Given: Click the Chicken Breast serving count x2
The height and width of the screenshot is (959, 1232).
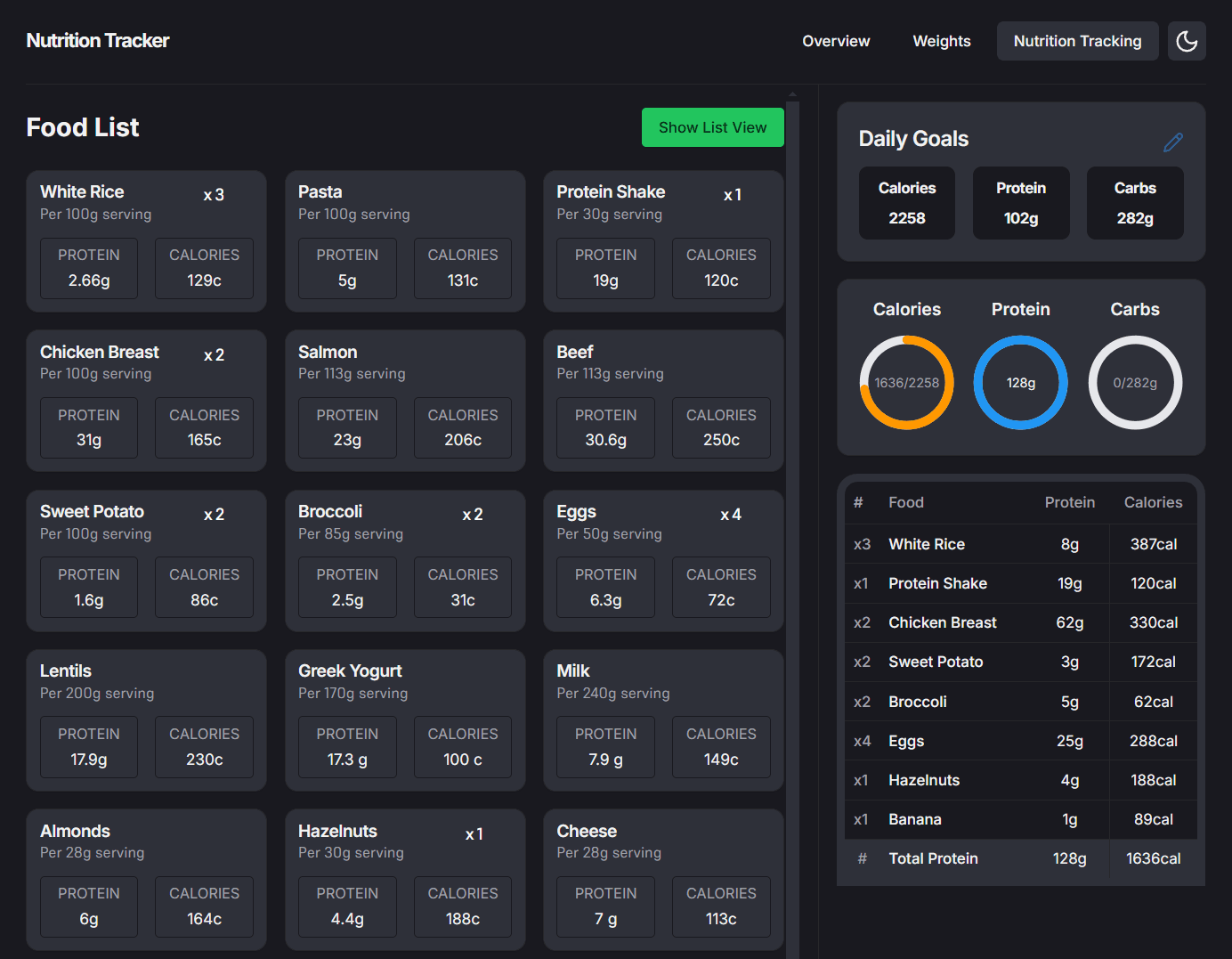Looking at the screenshot, I should tap(214, 354).
